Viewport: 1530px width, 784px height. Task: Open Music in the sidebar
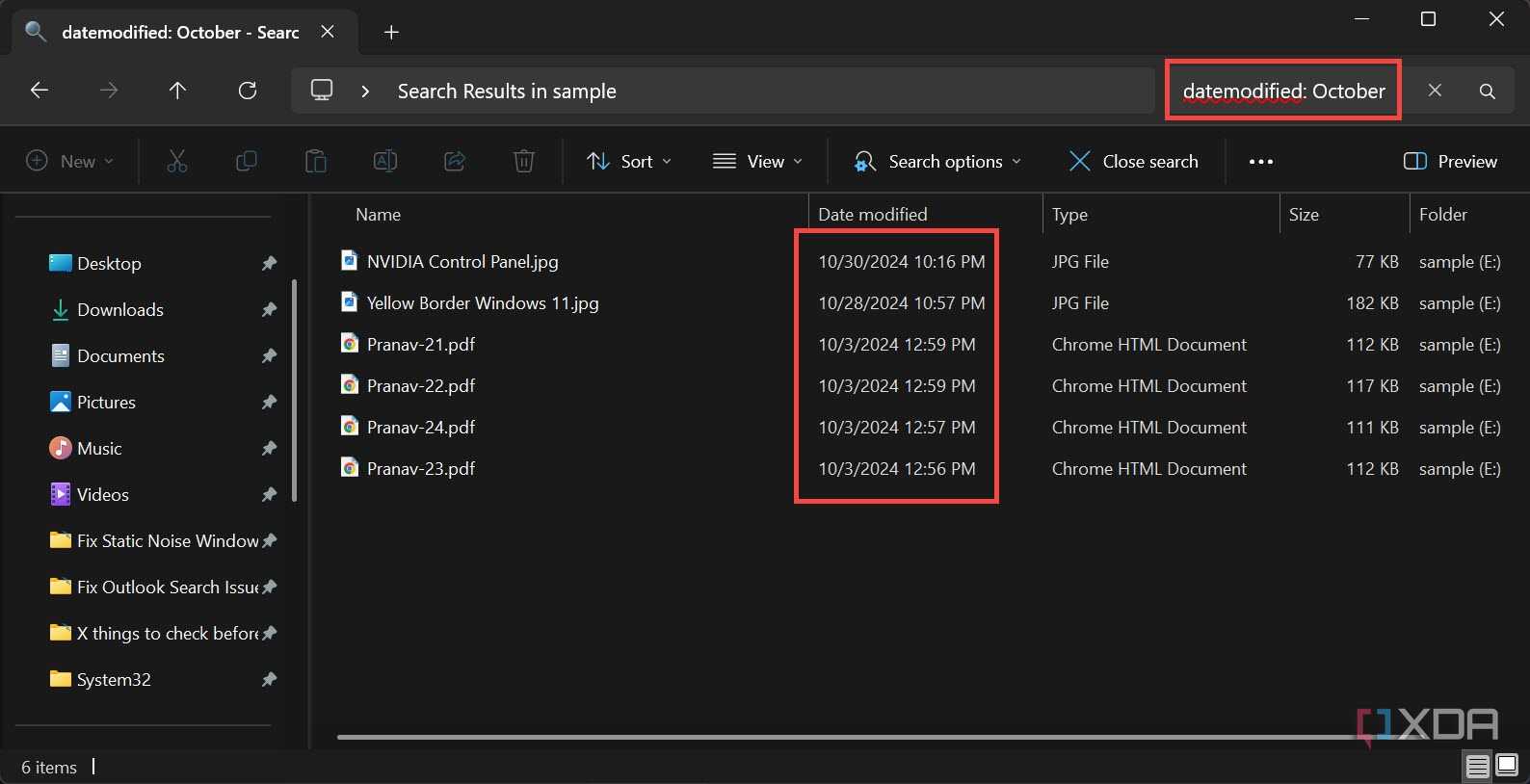(99, 448)
